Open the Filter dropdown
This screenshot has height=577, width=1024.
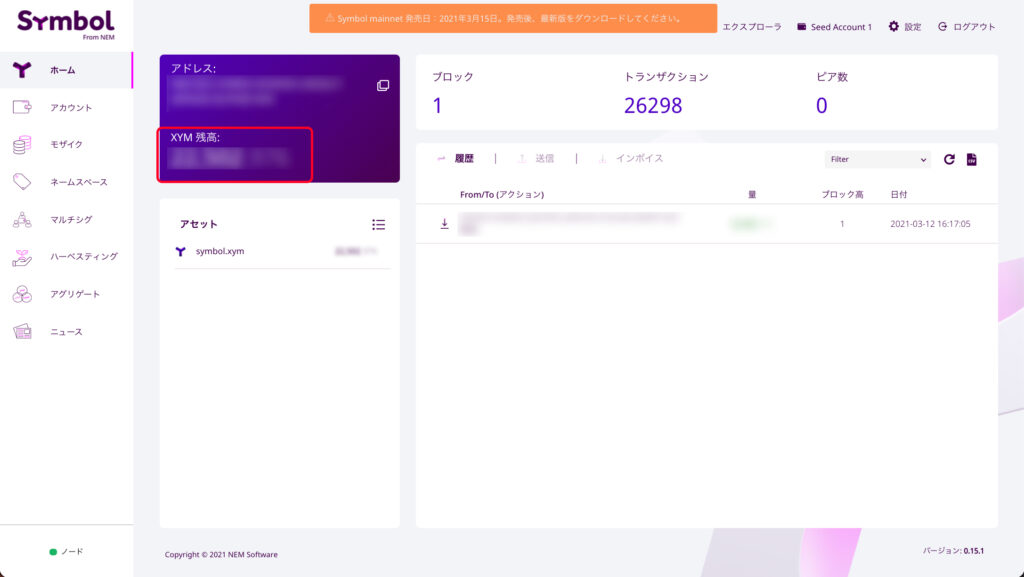tap(877, 159)
